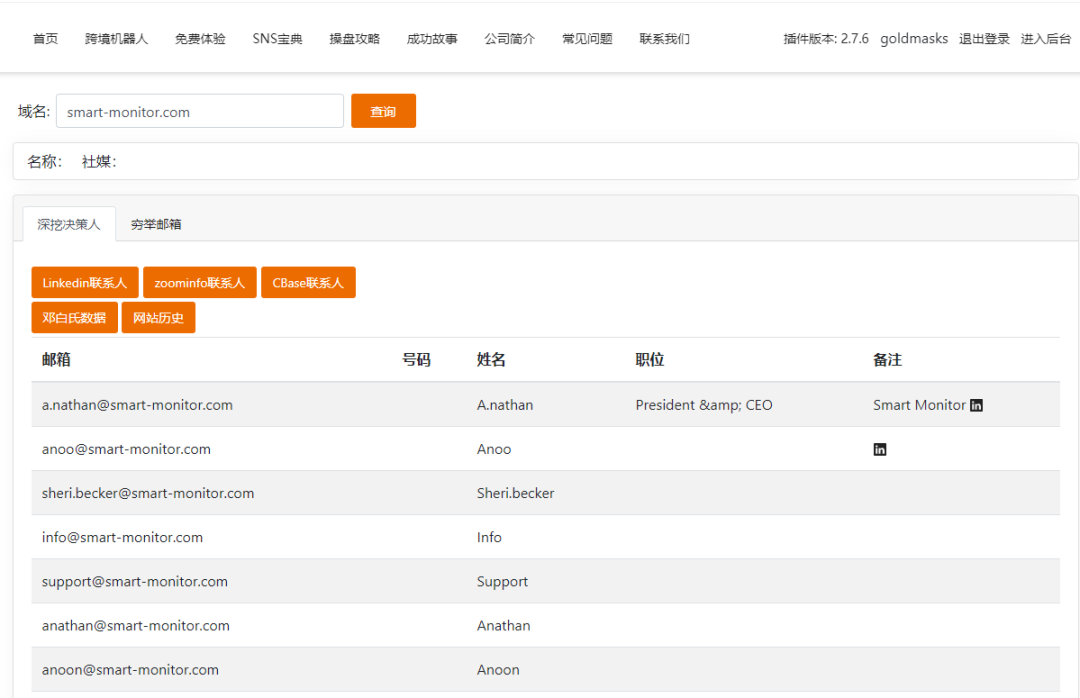Image resolution: width=1080 pixels, height=698 pixels.
Task: Click the orange 查询 search button
Action: [x=383, y=111]
